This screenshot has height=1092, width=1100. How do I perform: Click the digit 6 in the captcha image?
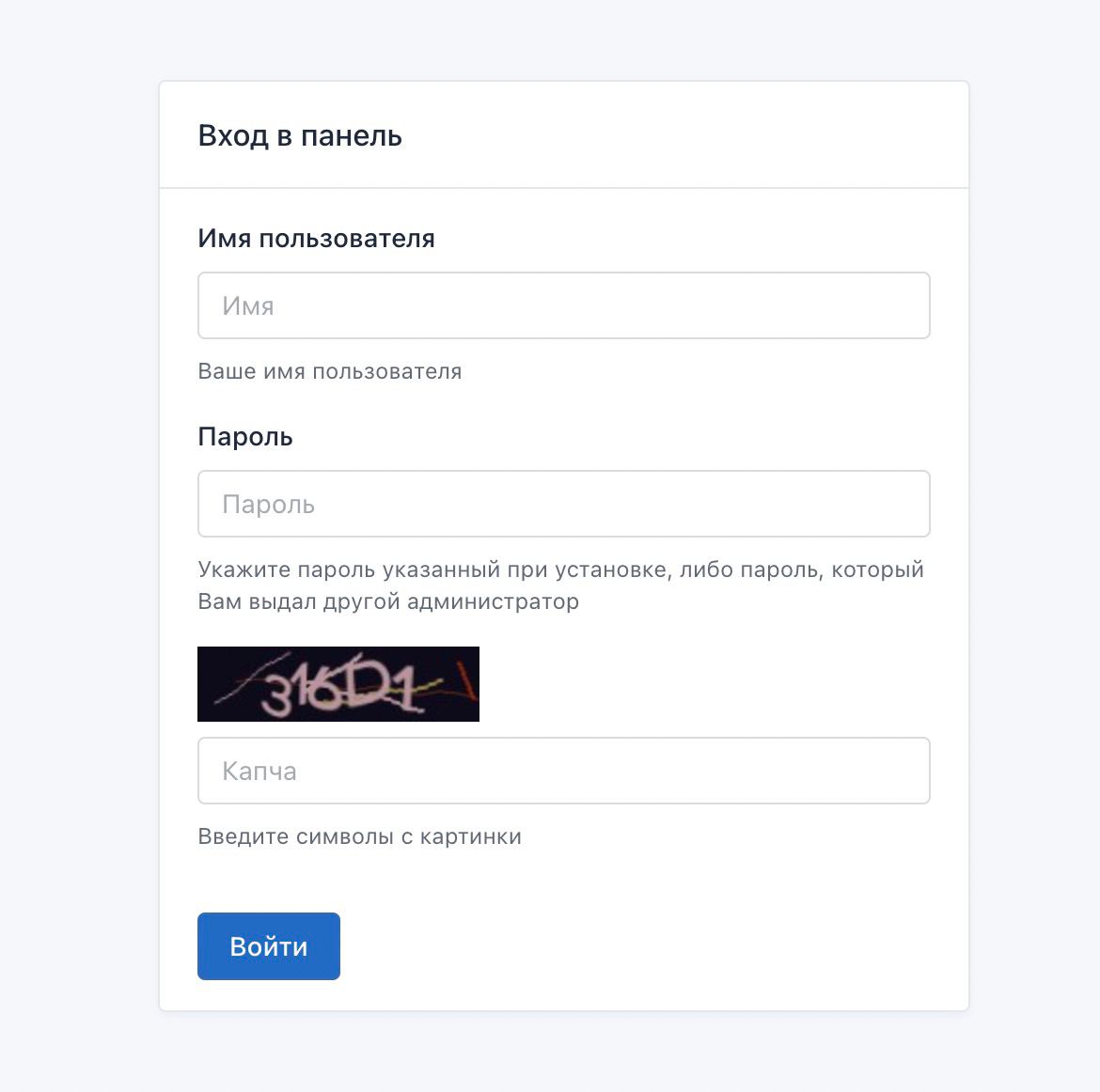coord(329,691)
